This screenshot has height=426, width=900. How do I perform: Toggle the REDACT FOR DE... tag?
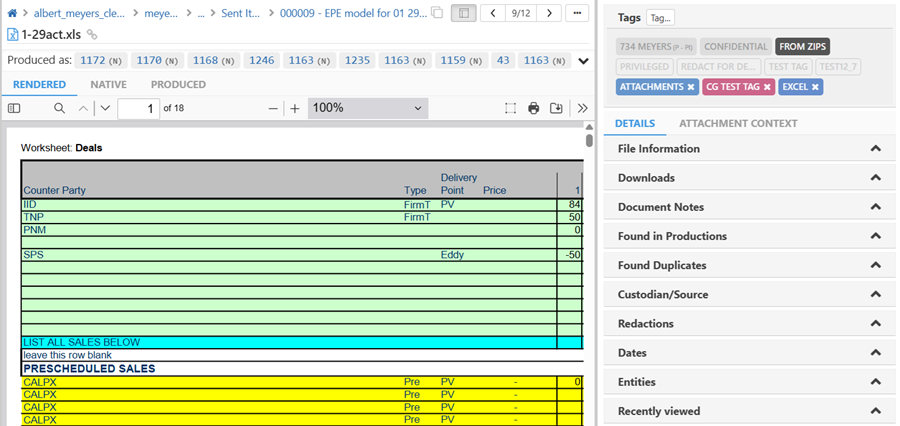tap(719, 67)
